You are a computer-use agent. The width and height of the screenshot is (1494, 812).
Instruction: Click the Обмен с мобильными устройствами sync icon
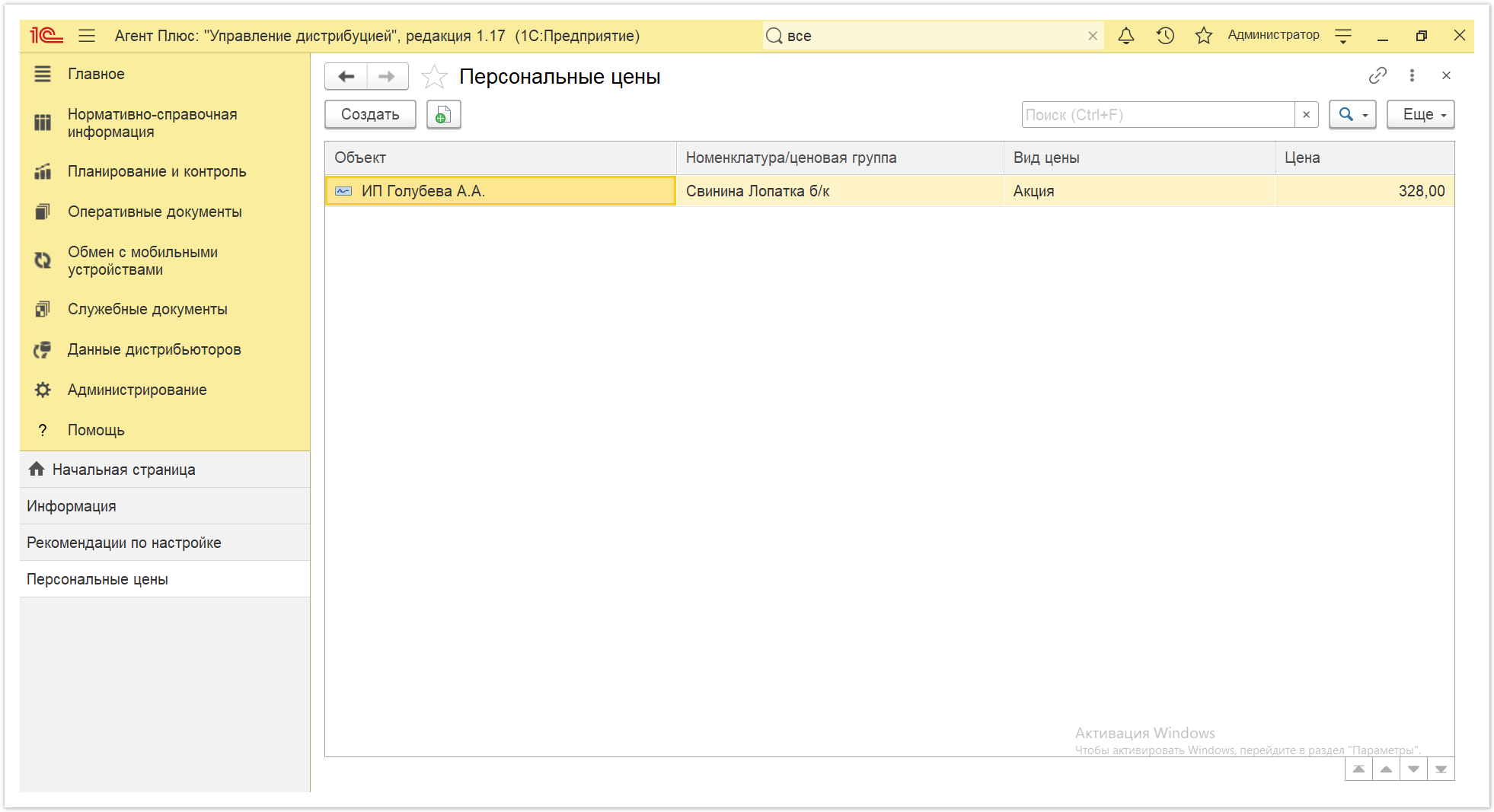(43, 260)
